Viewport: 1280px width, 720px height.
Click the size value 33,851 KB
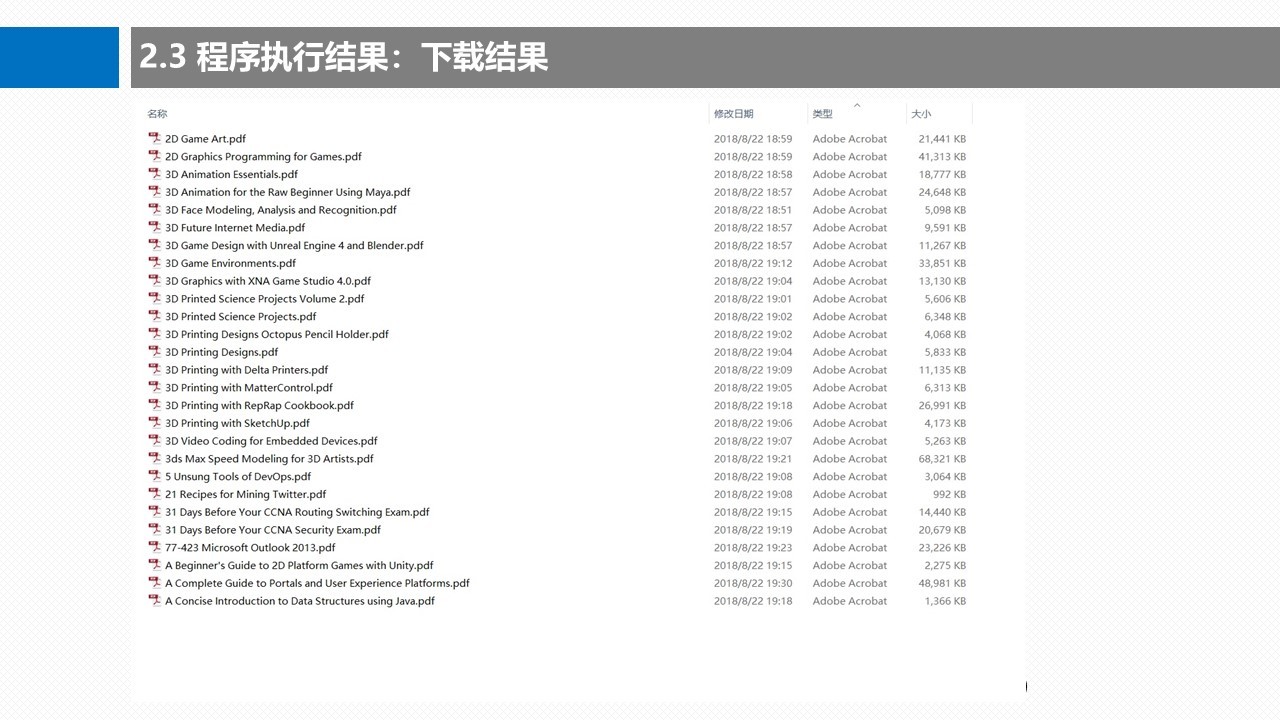[942, 263]
